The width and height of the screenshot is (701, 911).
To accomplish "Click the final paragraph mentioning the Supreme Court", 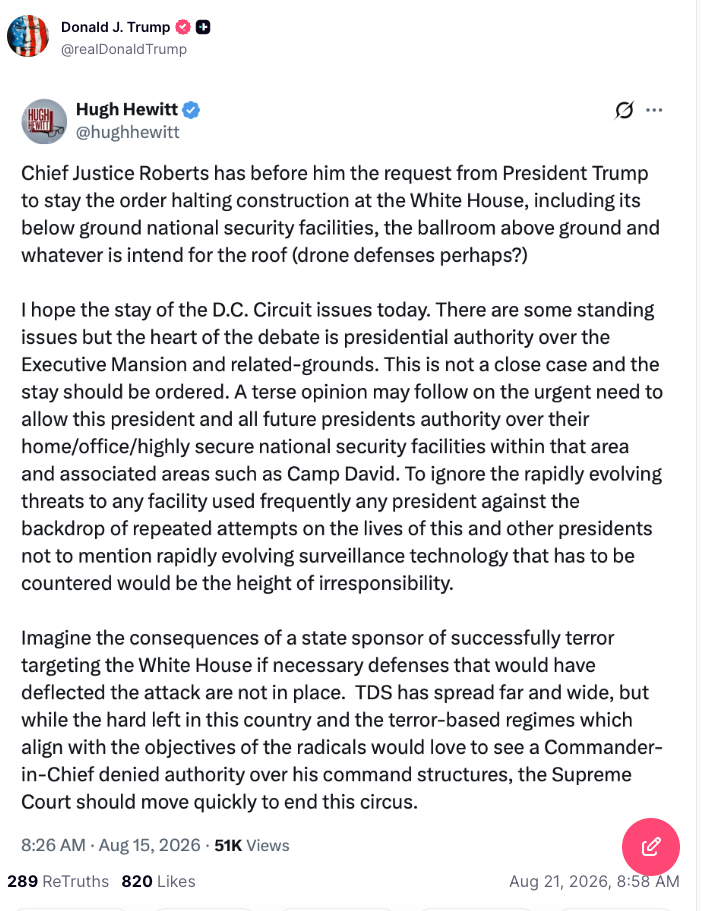I will 342,719.
